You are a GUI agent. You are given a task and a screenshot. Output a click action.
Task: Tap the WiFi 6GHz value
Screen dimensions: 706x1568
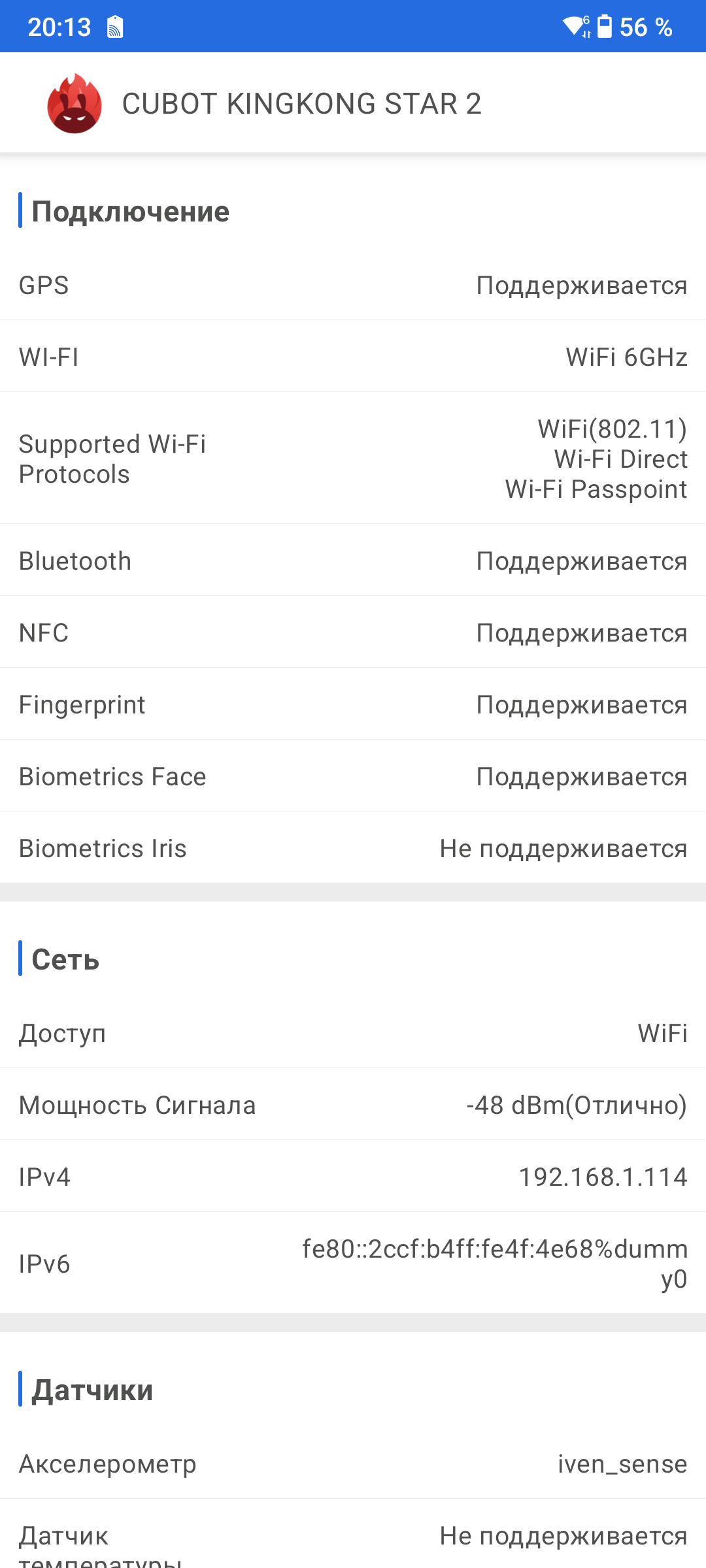626,357
